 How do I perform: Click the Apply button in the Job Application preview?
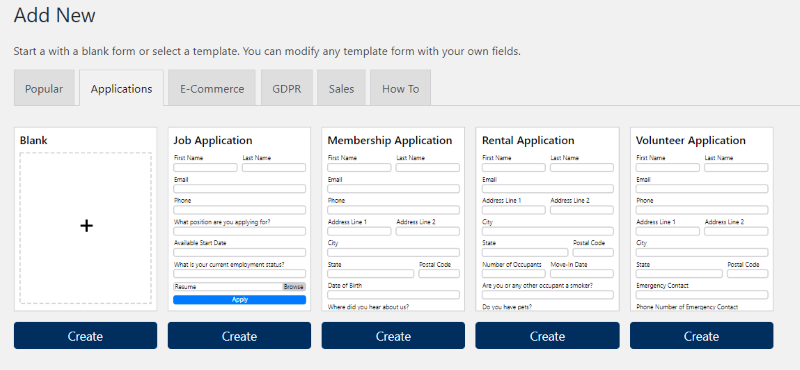[239, 300]
